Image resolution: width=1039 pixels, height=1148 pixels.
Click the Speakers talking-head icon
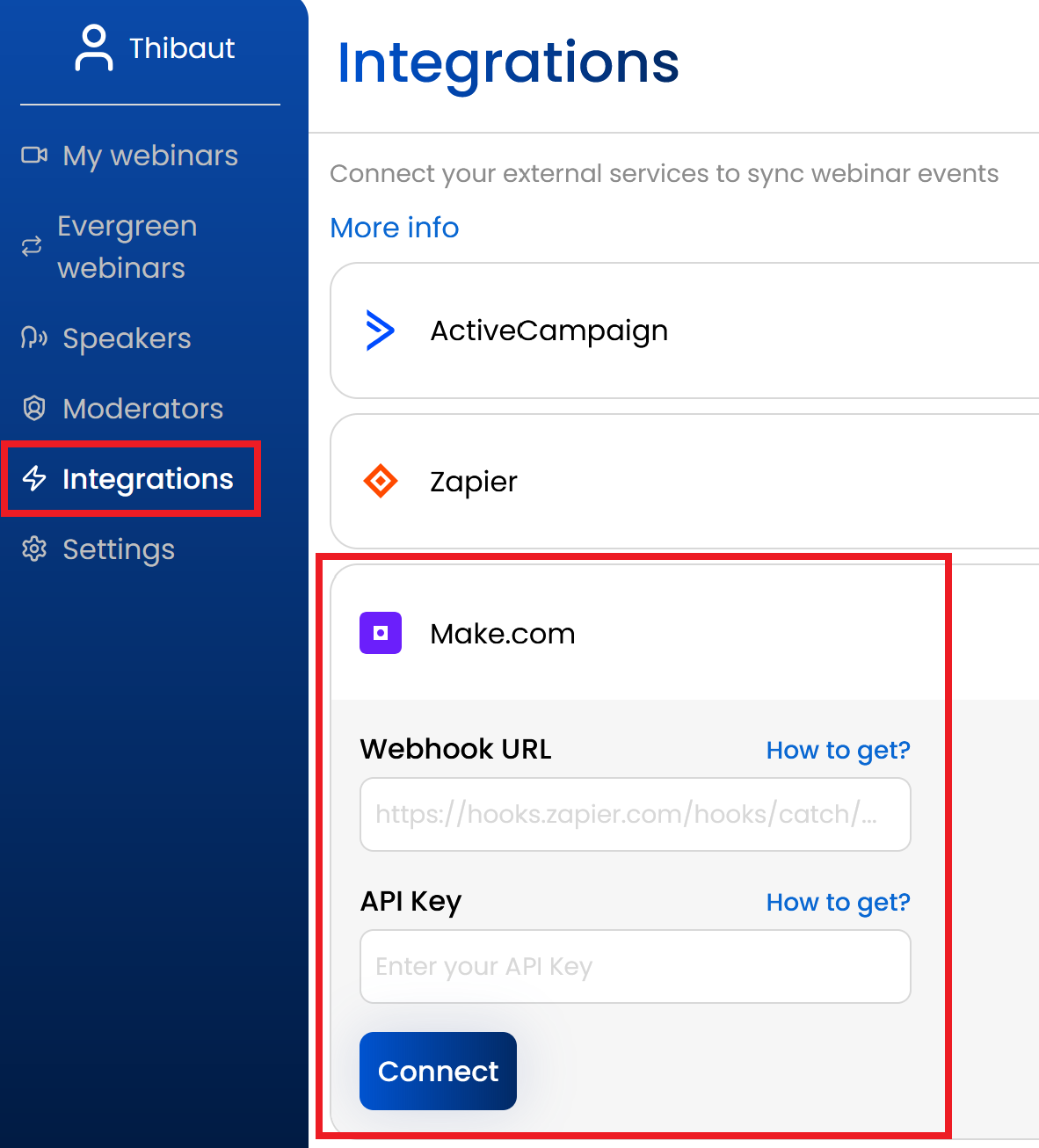point(34,338)
